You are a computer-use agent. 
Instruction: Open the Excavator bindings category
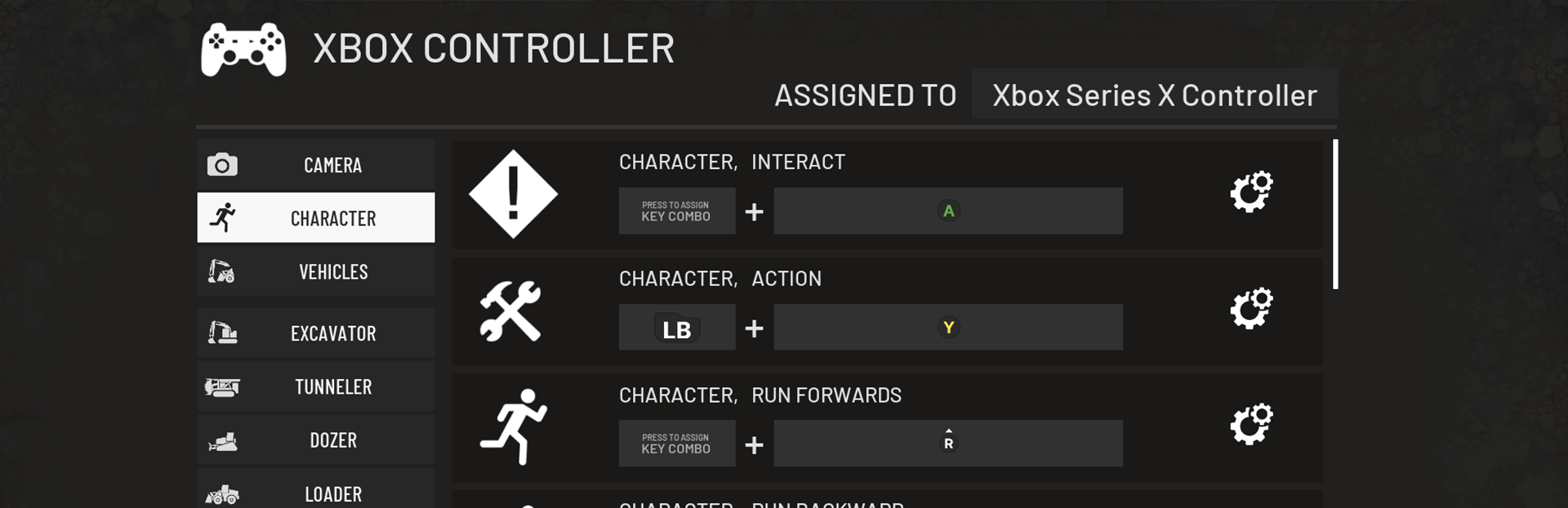(x=316, y=333)
